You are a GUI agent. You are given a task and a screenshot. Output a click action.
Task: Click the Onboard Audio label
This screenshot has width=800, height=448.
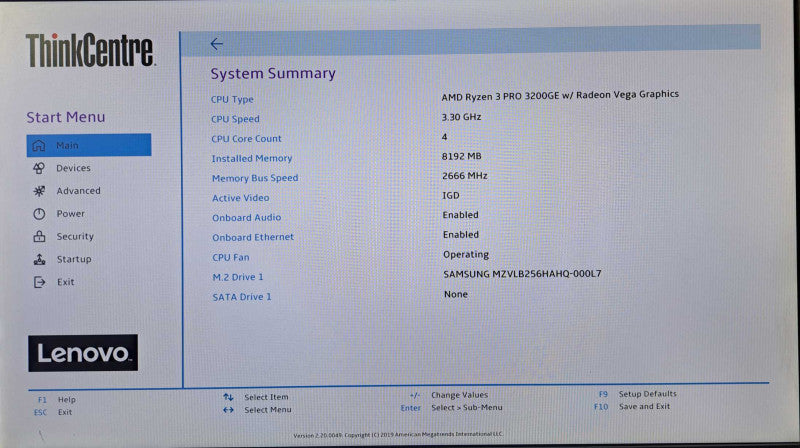coord(247,217)
